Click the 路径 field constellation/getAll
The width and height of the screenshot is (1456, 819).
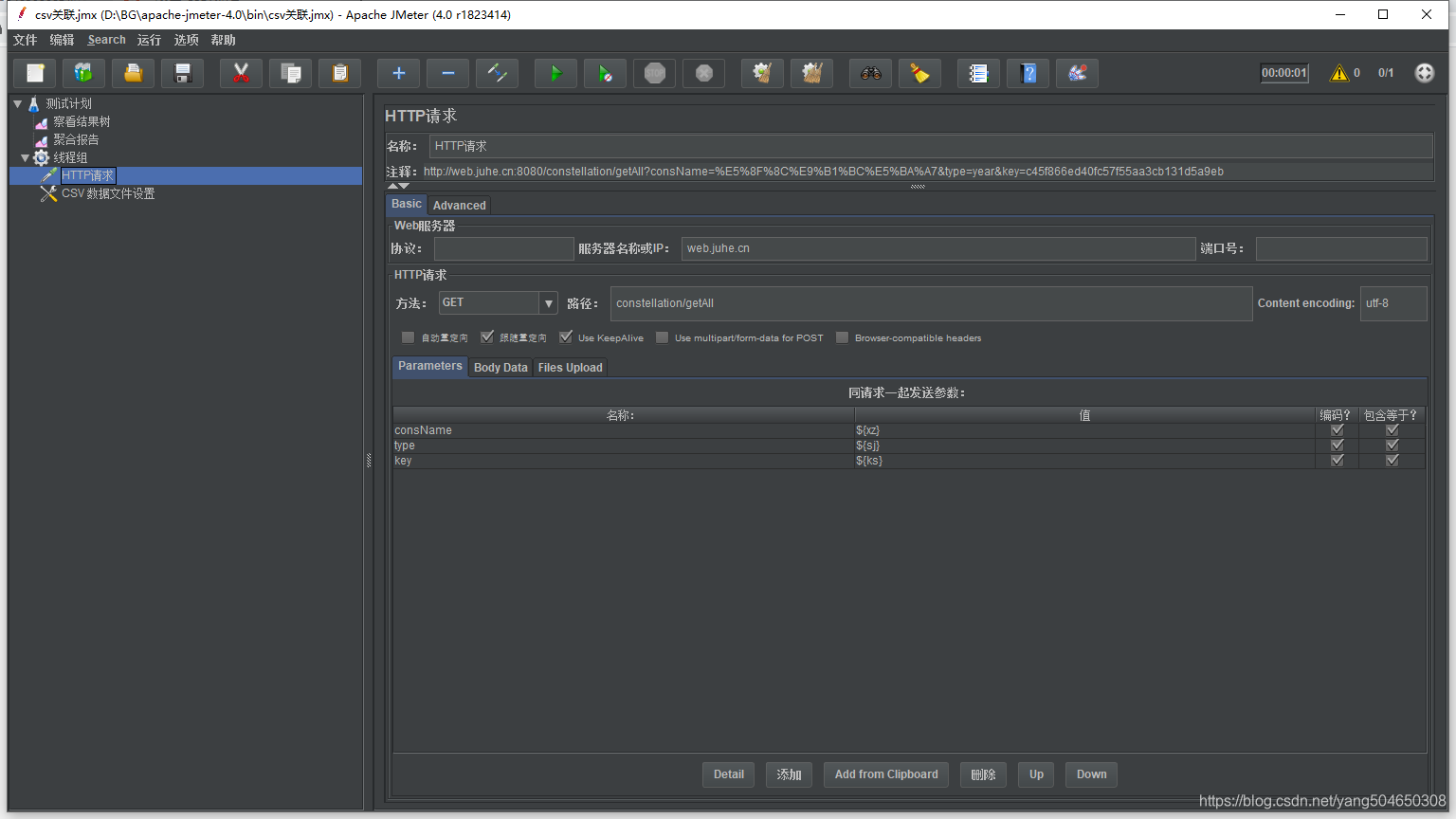tap(931, 303)
